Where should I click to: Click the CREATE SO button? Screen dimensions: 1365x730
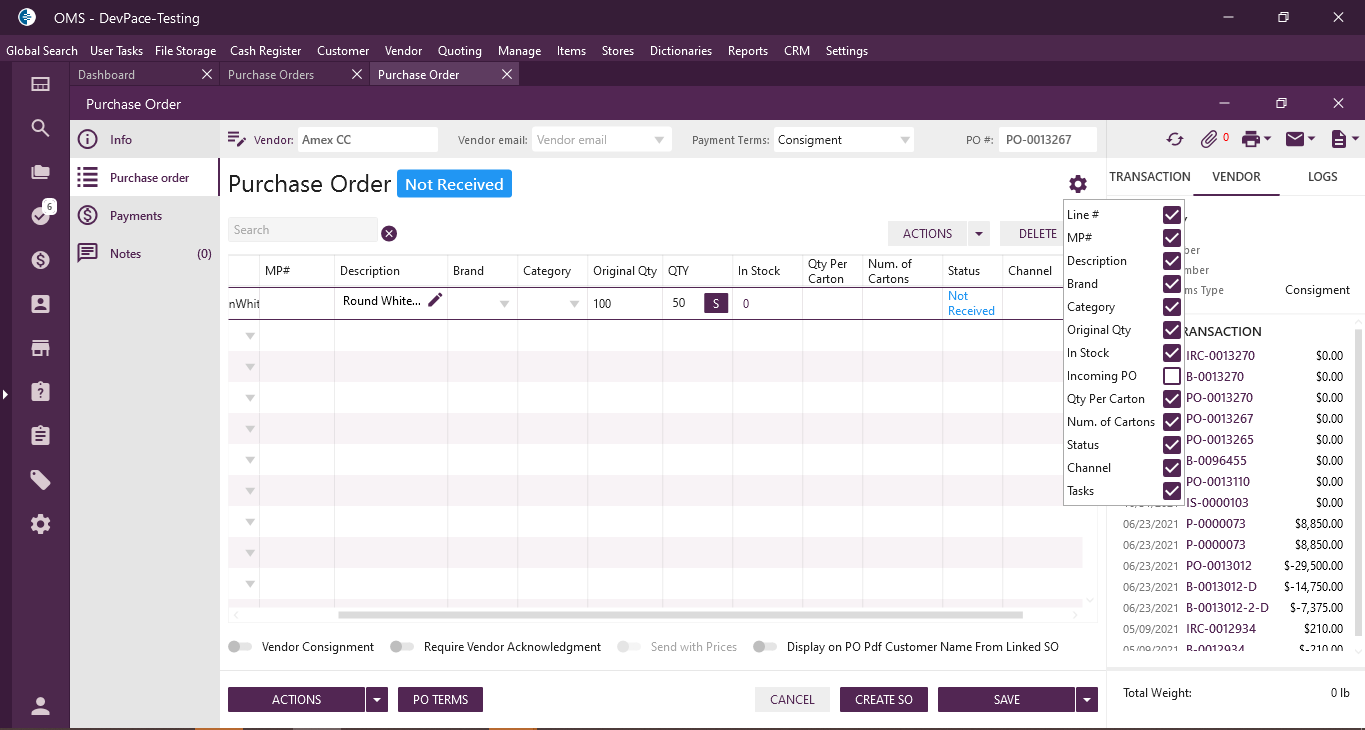coord(883,700)
